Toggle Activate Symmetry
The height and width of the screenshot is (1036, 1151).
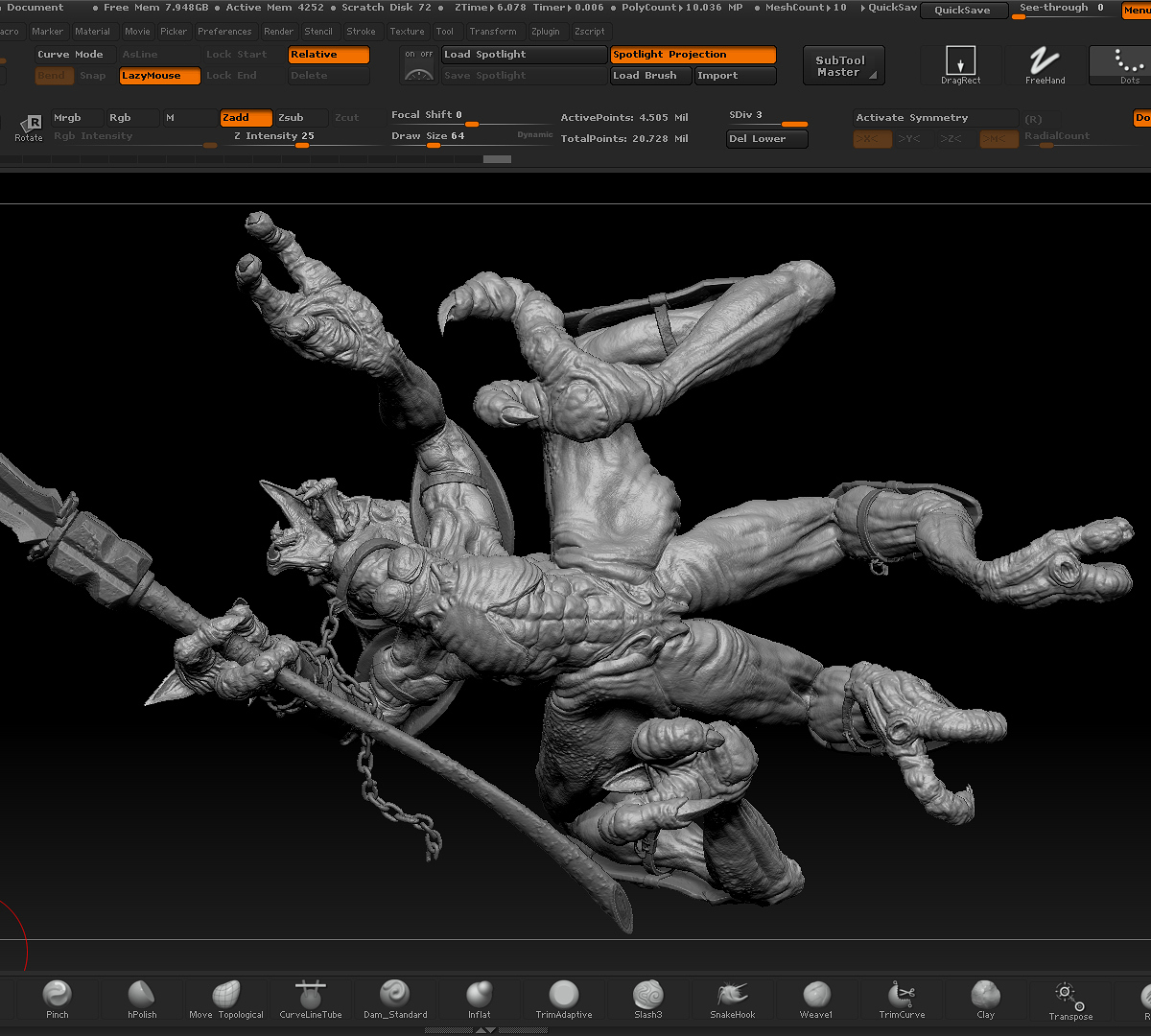(935, 118)
